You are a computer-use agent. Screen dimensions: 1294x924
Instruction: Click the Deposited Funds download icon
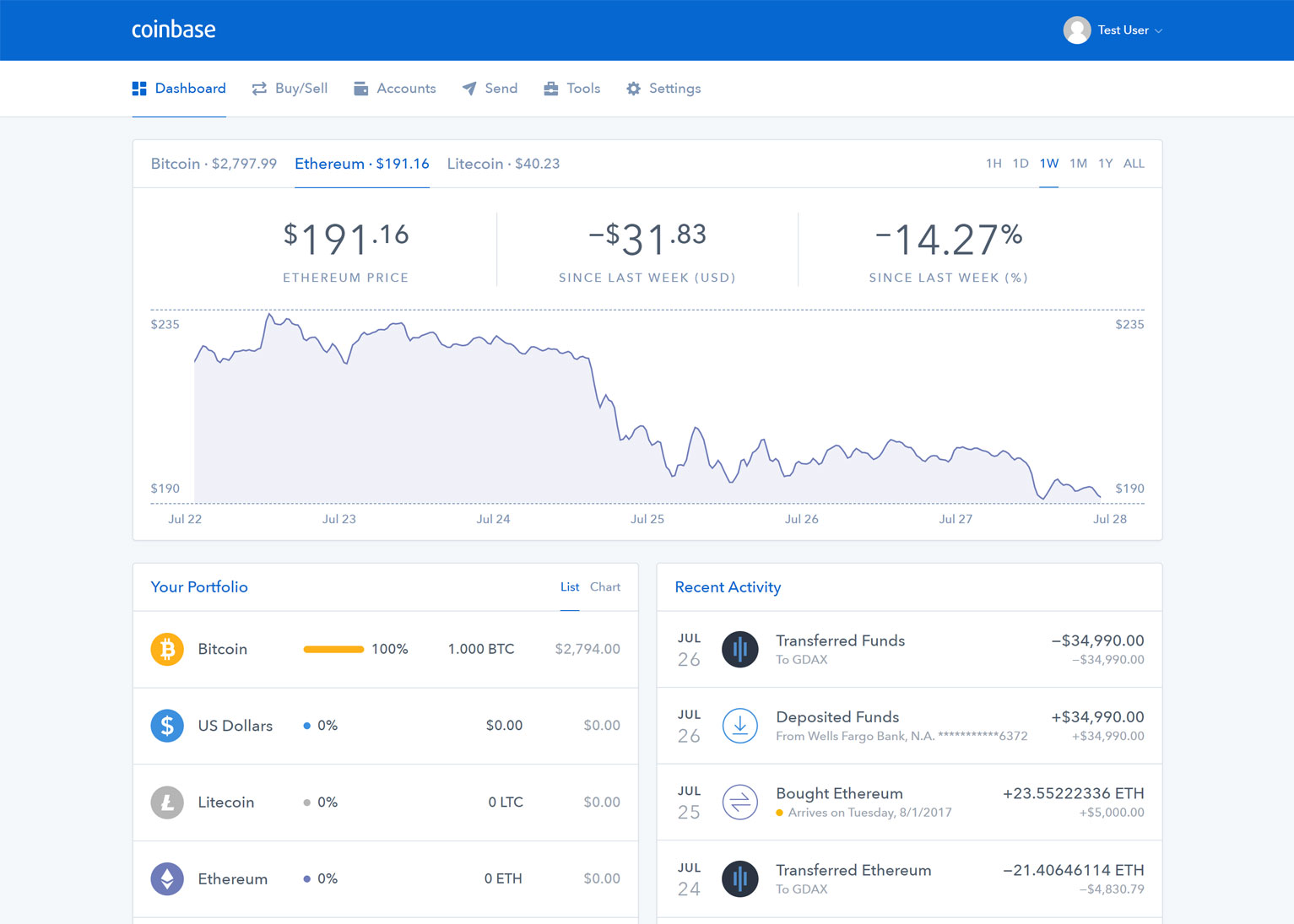(740, 726)
